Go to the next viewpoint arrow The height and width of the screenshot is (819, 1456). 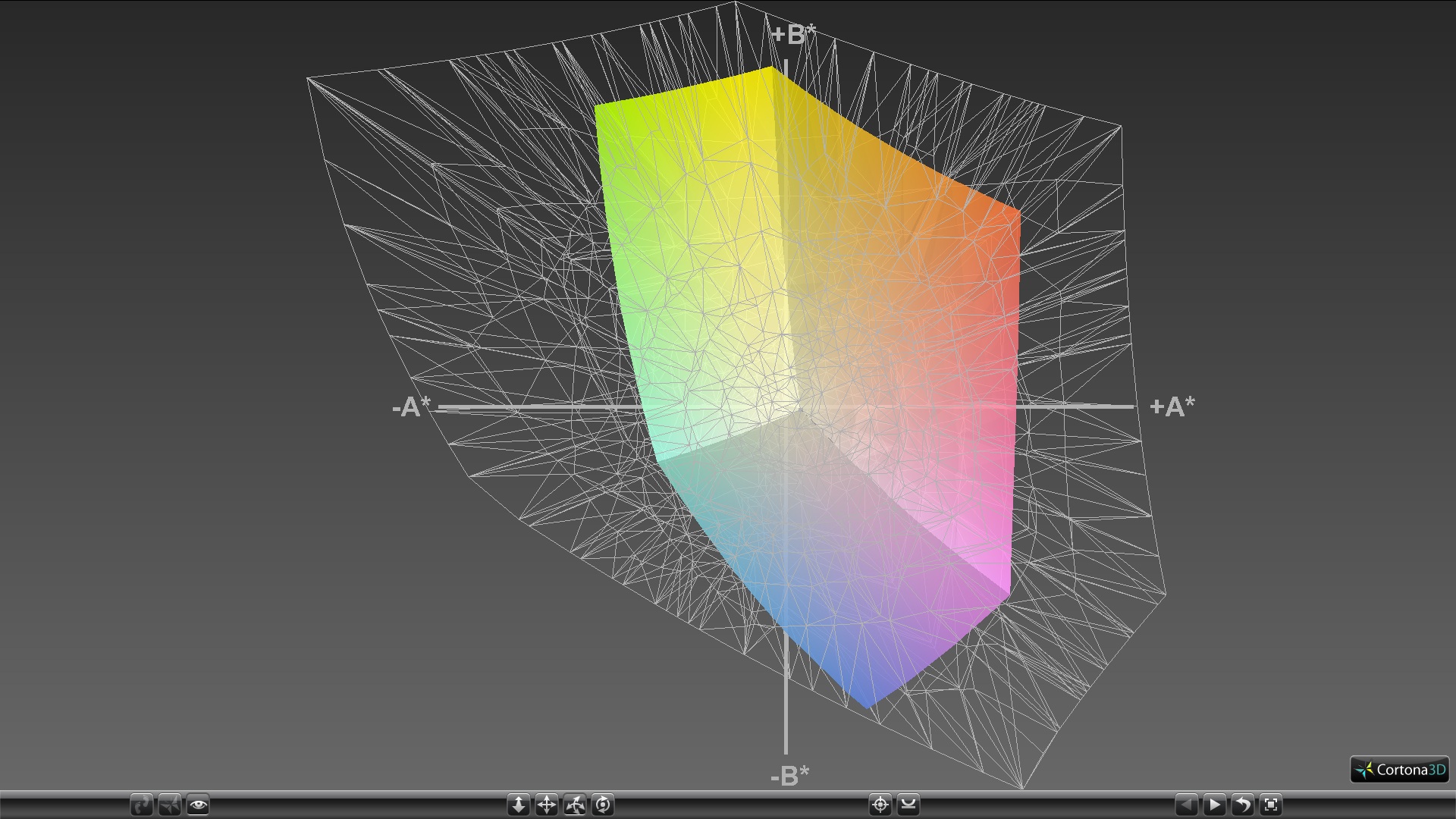tap(1215, 805)
